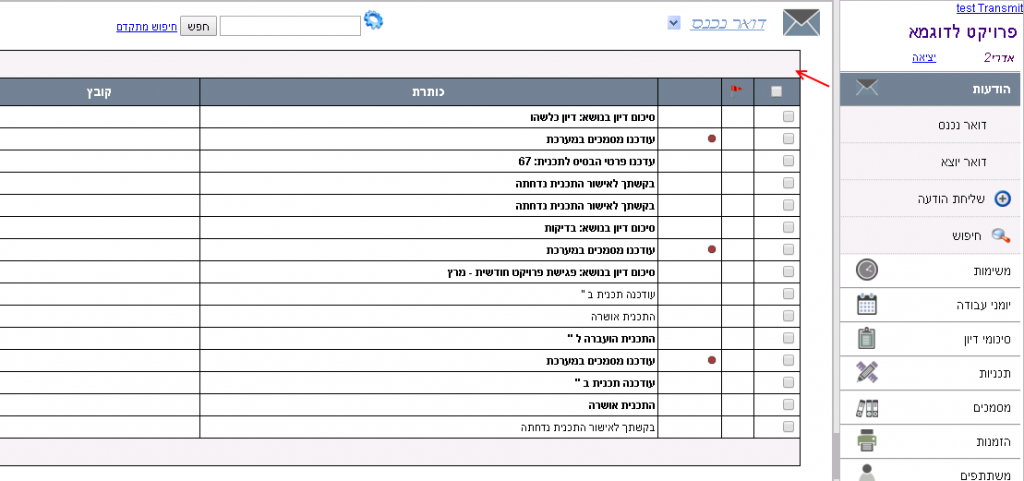The image size is (1024, 481).
Task: Open the חיפוש מתקדם advanced search link
Action: tap(145, 26)
